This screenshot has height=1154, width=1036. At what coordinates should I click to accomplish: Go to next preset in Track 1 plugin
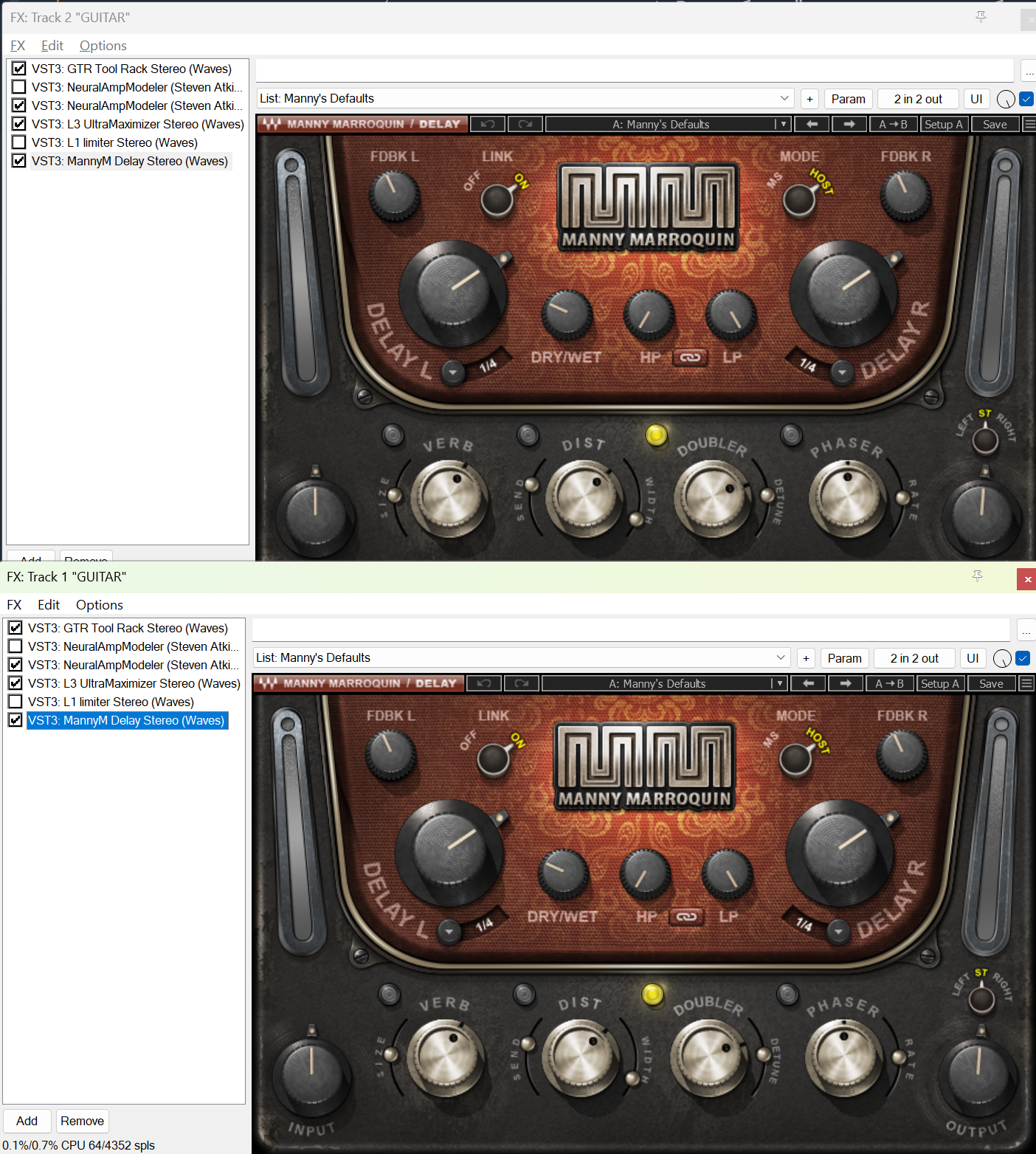click(x=846, y=683)
